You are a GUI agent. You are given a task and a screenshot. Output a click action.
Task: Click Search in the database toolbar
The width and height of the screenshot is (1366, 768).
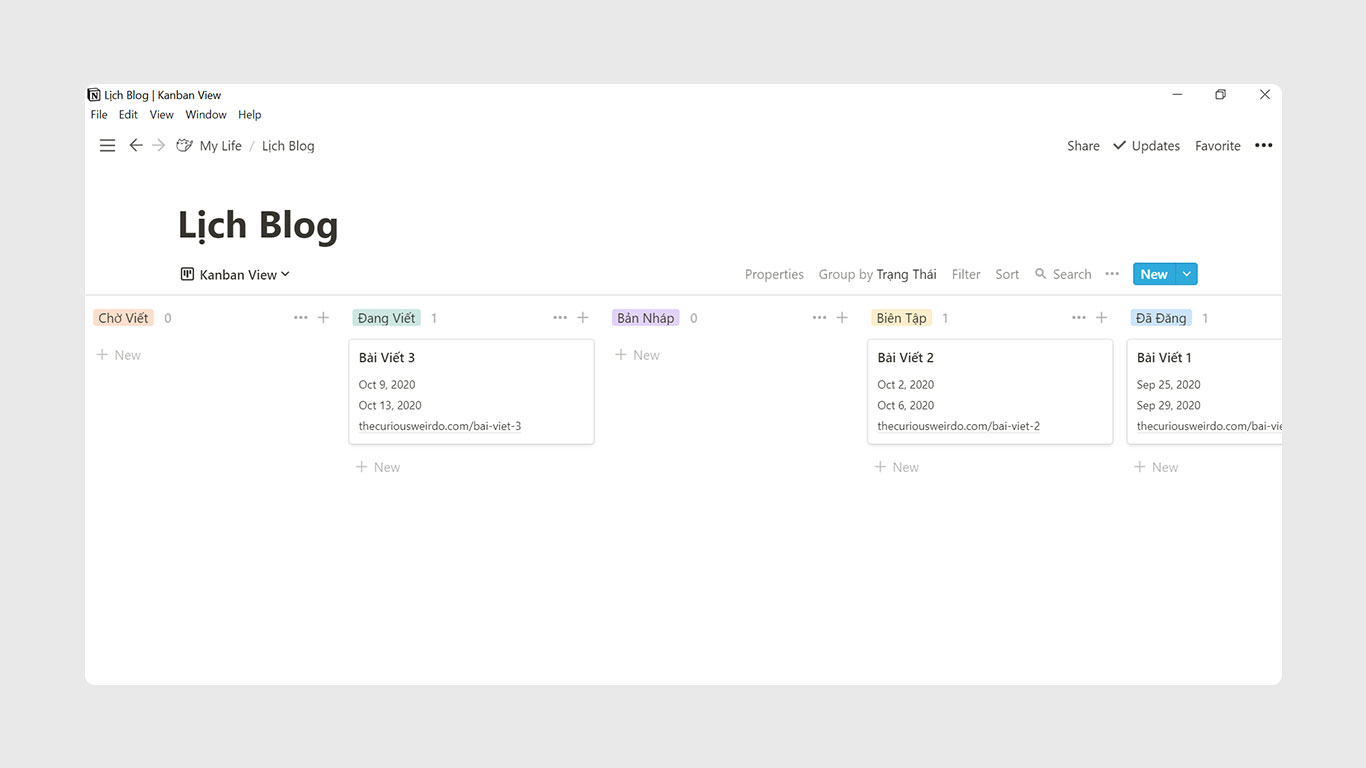click(1063, 275)
